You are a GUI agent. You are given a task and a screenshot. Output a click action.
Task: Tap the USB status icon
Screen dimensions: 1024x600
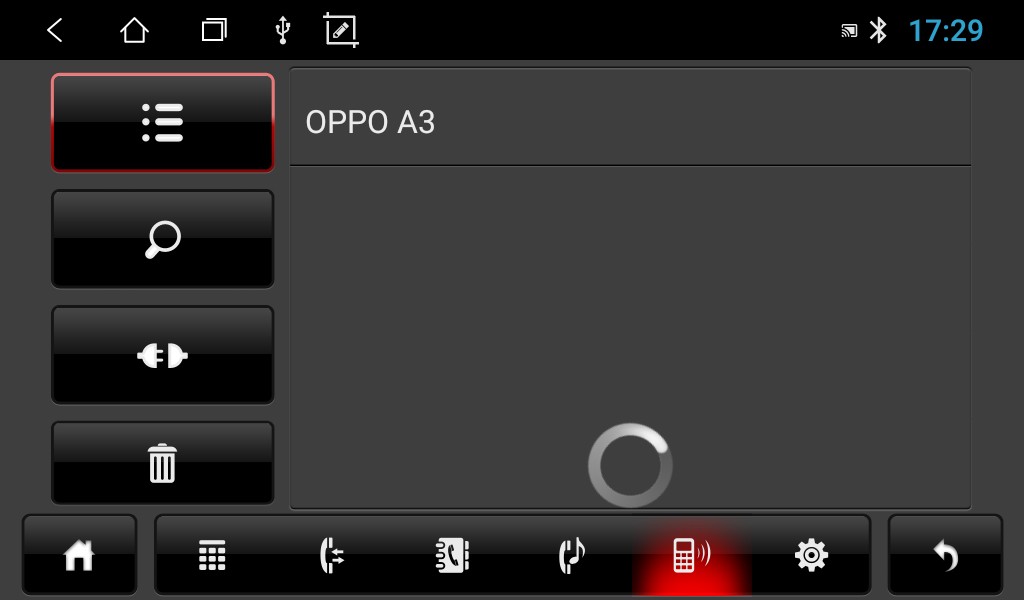pyautogui.click(x=283, y=30)
